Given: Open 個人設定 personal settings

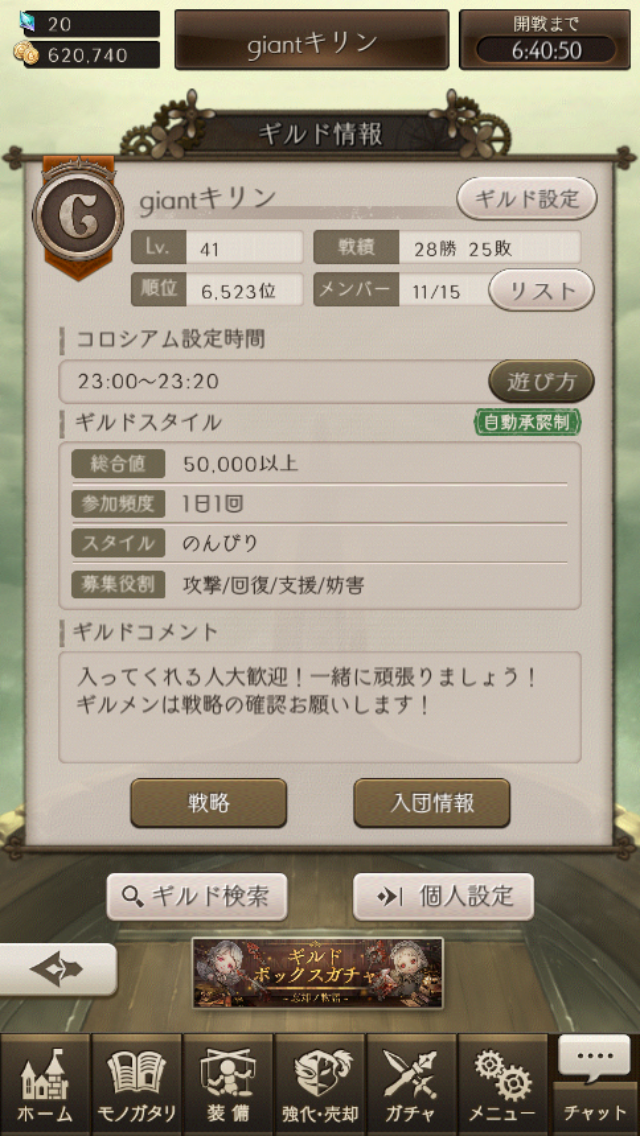Looking at the screenshot, I should click(x=444, y=897).
